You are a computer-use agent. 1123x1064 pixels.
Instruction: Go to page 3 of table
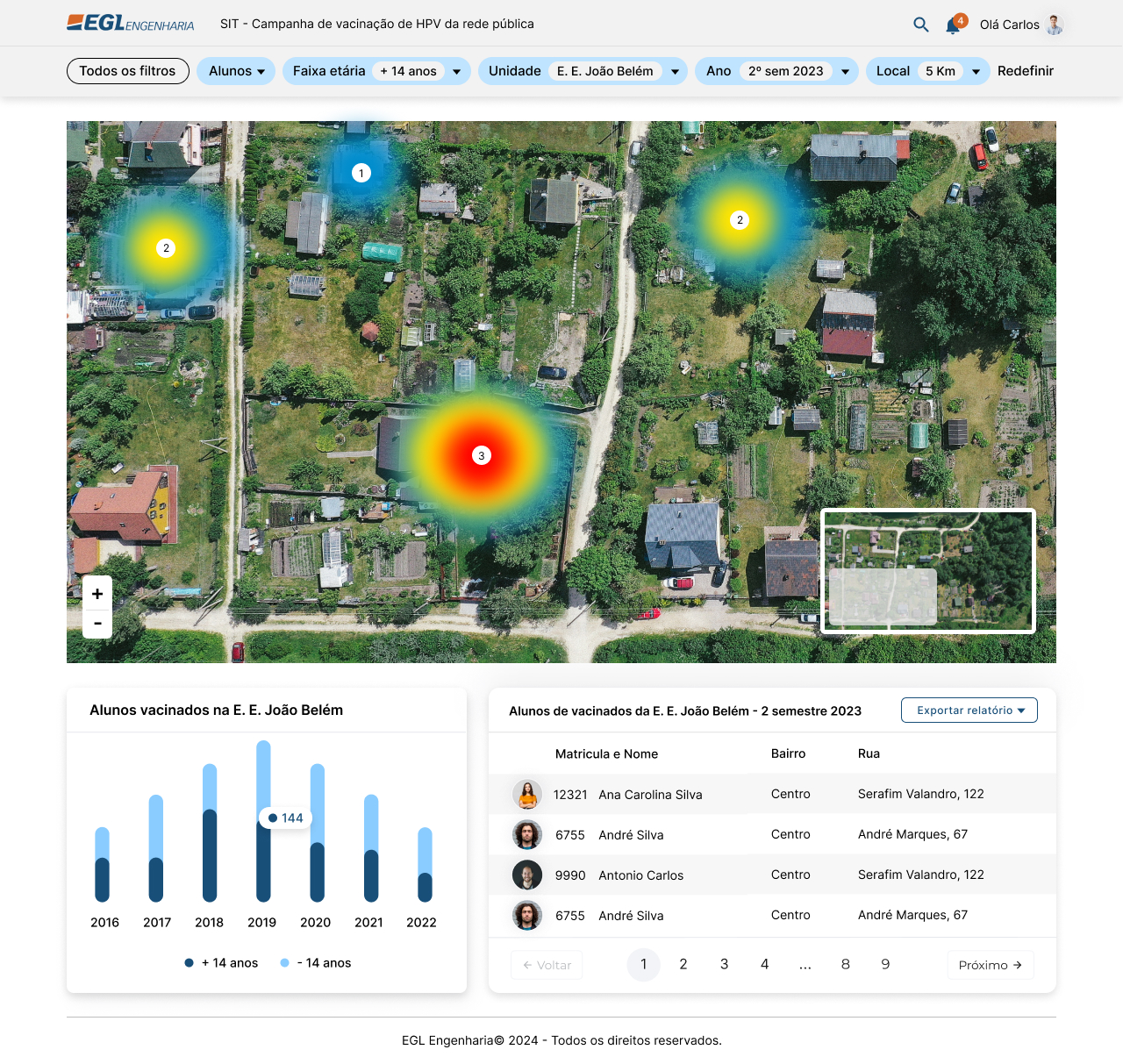pos(724,964)
